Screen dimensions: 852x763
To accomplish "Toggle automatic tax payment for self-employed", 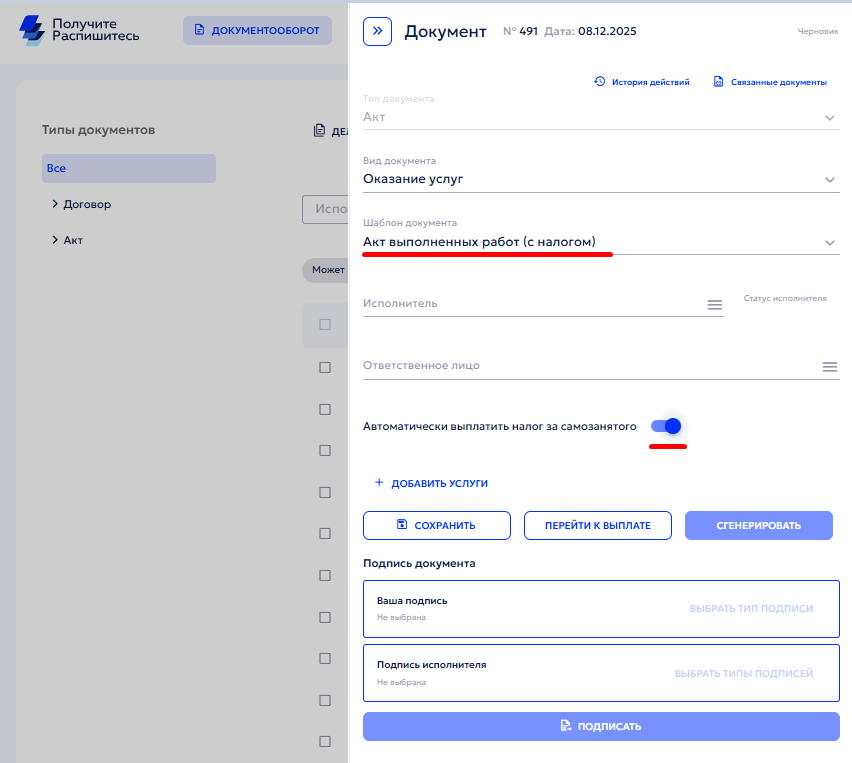I will [x=667, y=426].
